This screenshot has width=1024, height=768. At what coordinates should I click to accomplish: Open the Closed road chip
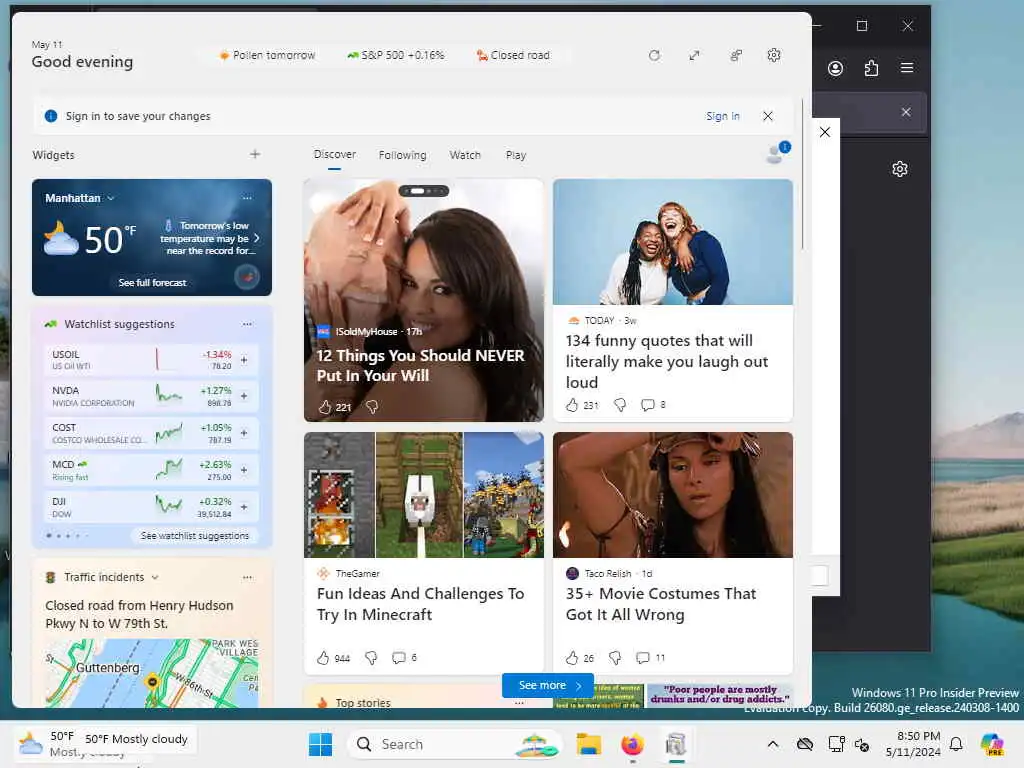coord(513,56)
